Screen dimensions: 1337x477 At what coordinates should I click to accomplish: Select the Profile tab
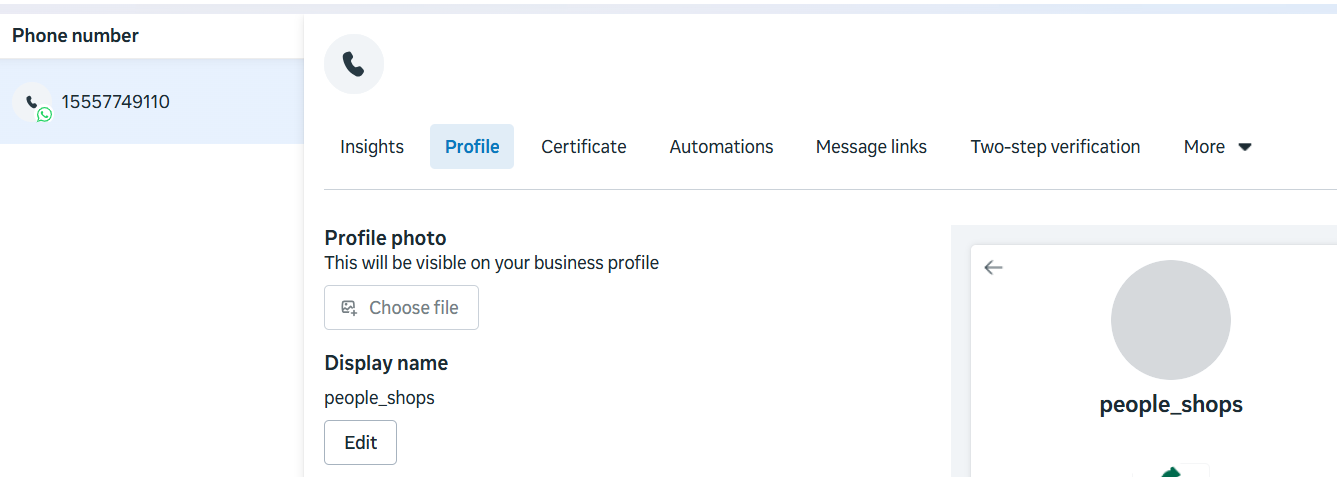point(472,147)
